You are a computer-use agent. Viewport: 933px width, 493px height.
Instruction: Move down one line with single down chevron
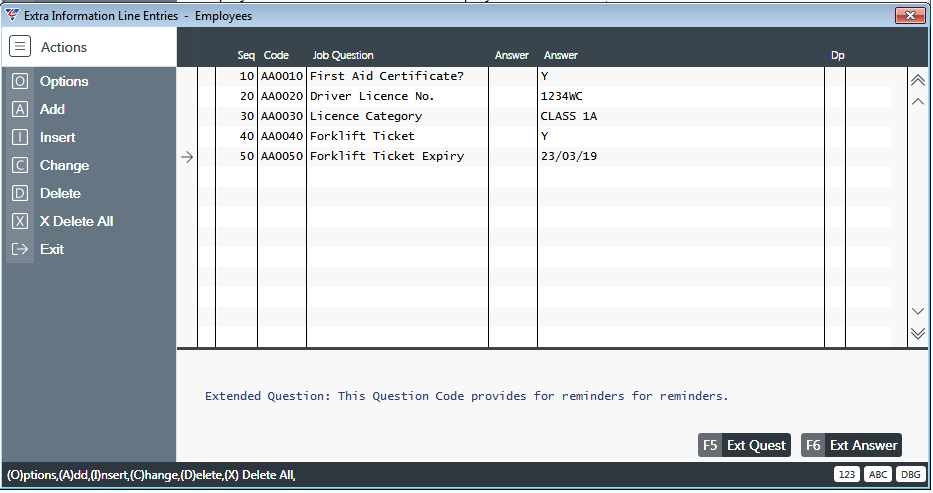pos(918,311)
